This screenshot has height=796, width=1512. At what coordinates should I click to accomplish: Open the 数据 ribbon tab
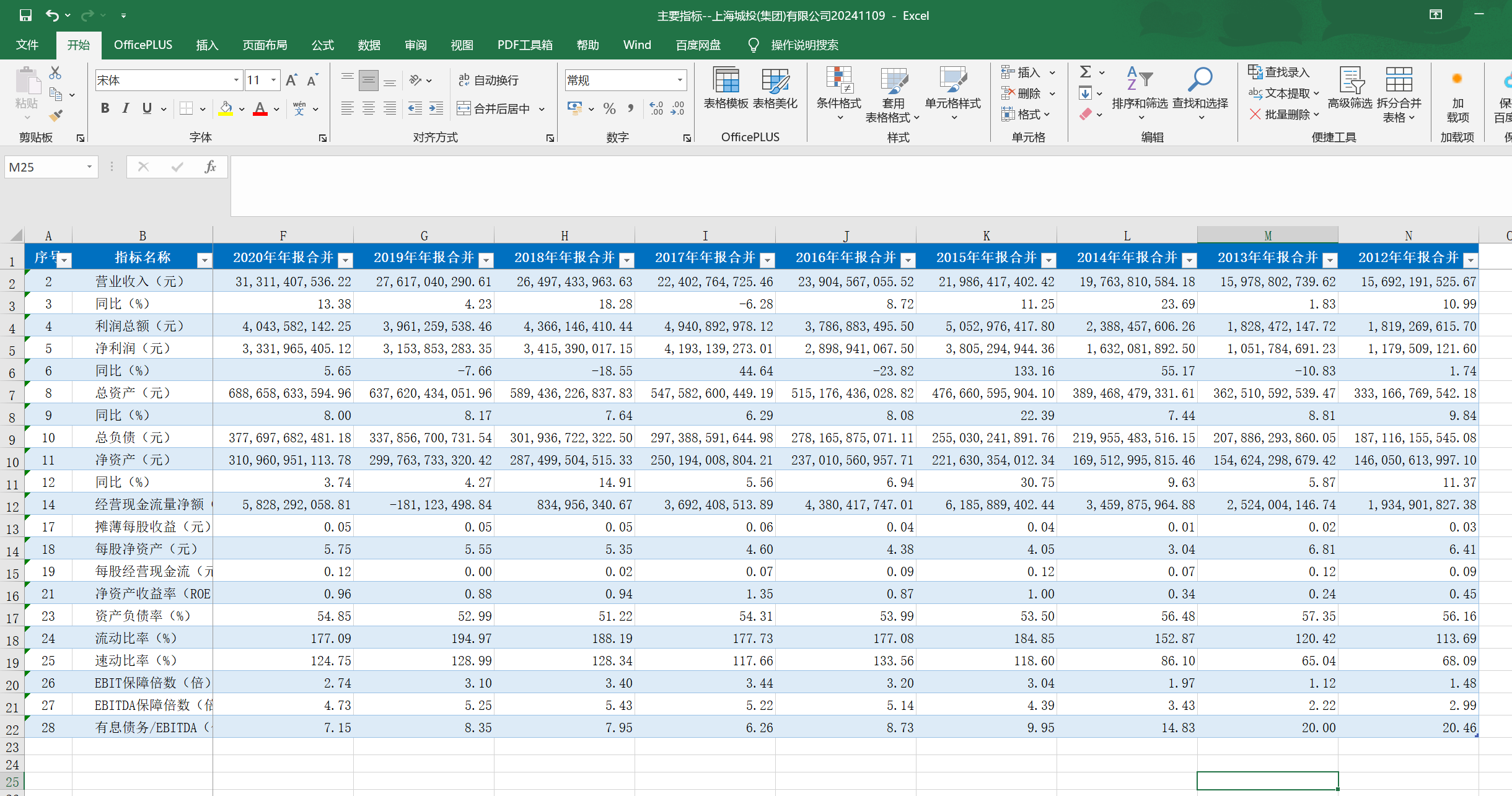coord(369,45)
